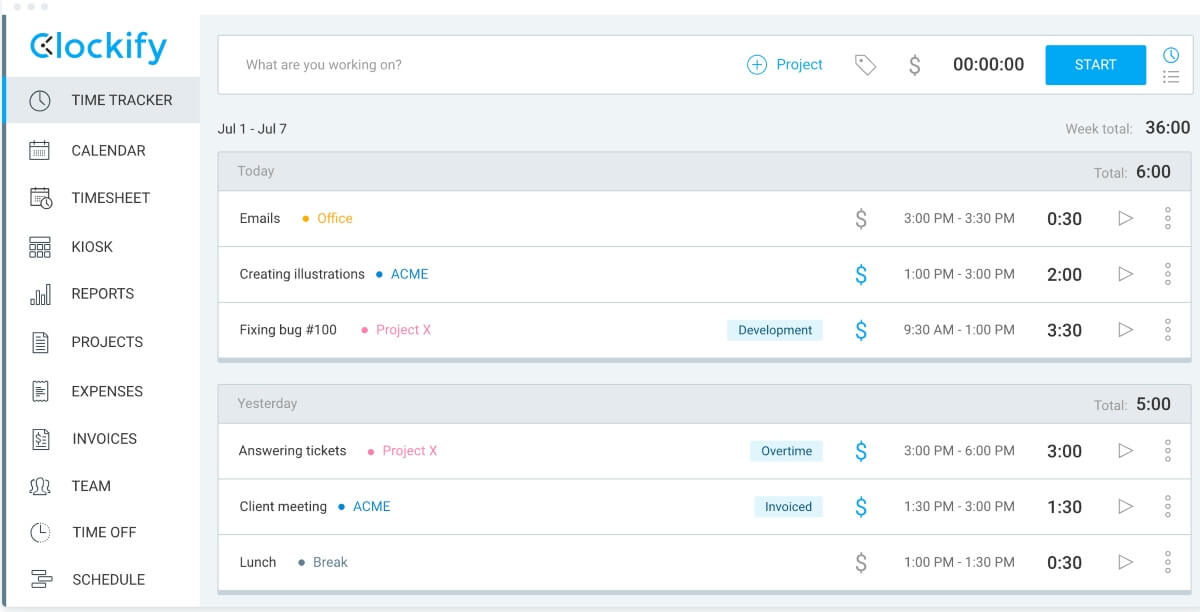Go to TIMESHEET menu item
This screenshot has width=1200, height=612.
tap(111, 198)
